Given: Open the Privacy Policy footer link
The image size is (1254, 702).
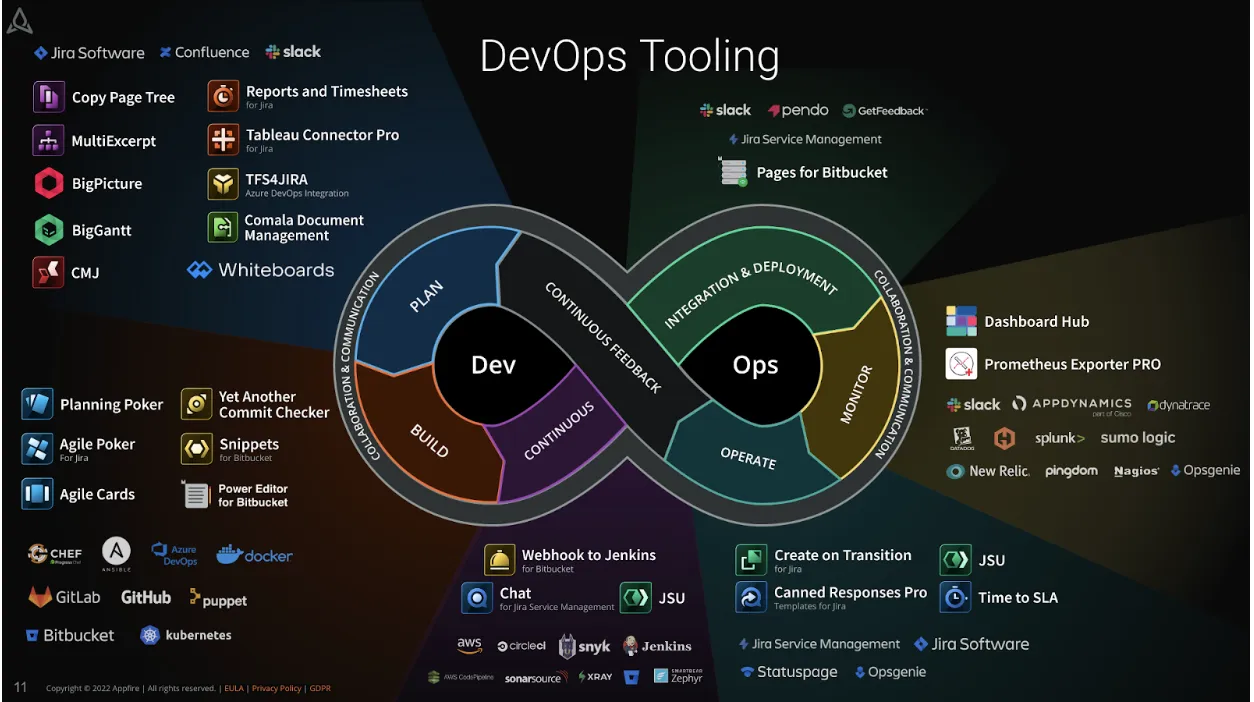Looking at the screenshot, I should (x=276, y=688).
